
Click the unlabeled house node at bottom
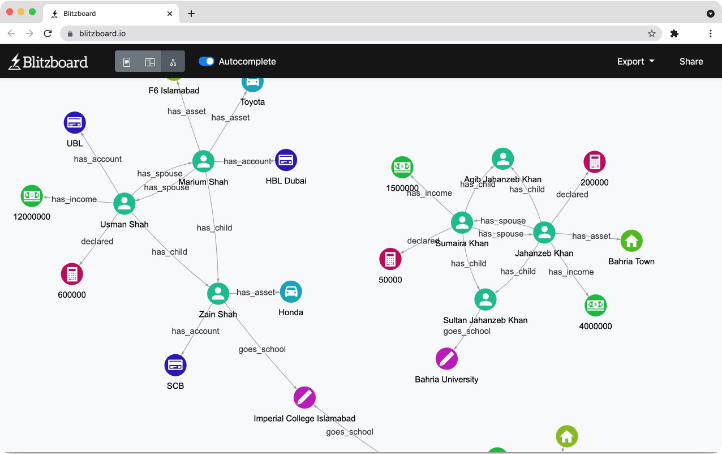coord(567,436)
